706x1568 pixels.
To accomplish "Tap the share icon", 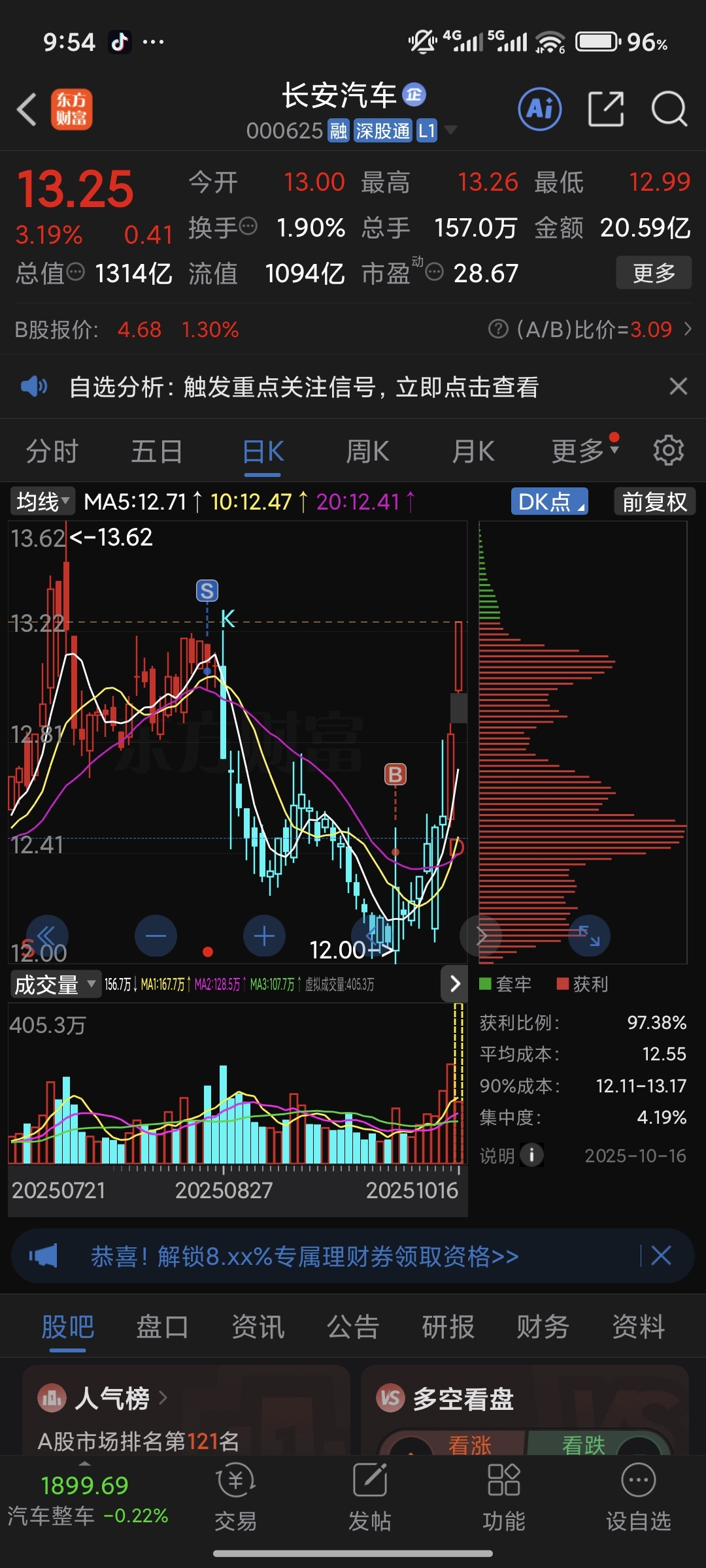I will (x=606, y=109).
